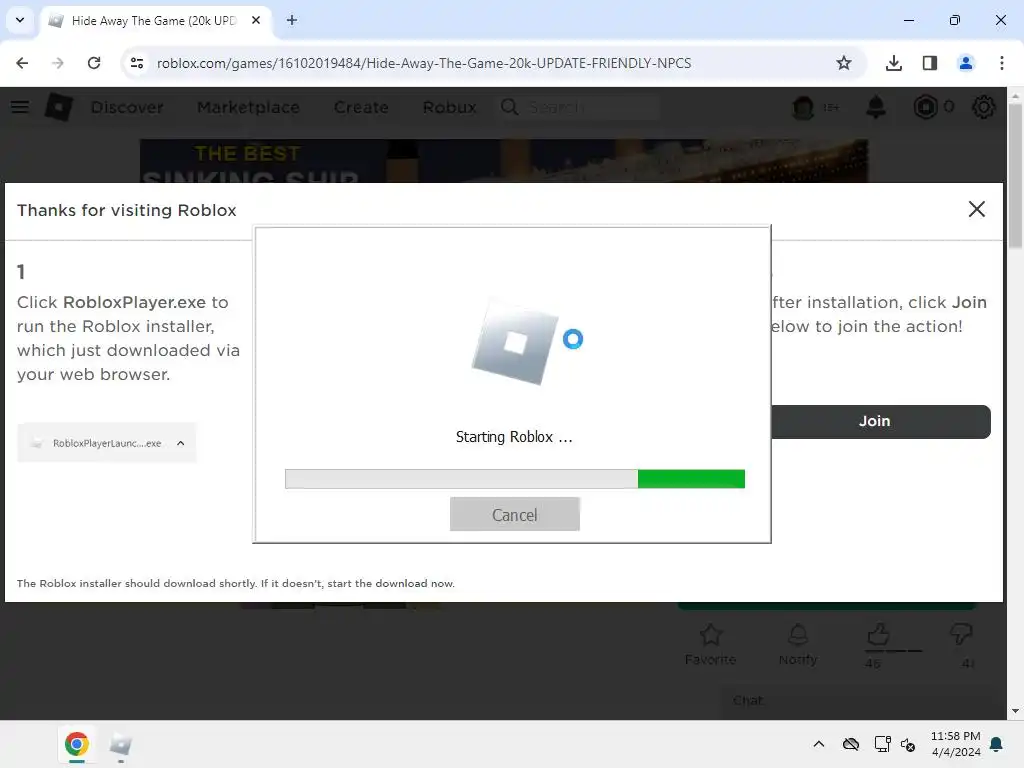Click the muted volume tray icon
1024x768 pixels.
click(x=908, y=744)
